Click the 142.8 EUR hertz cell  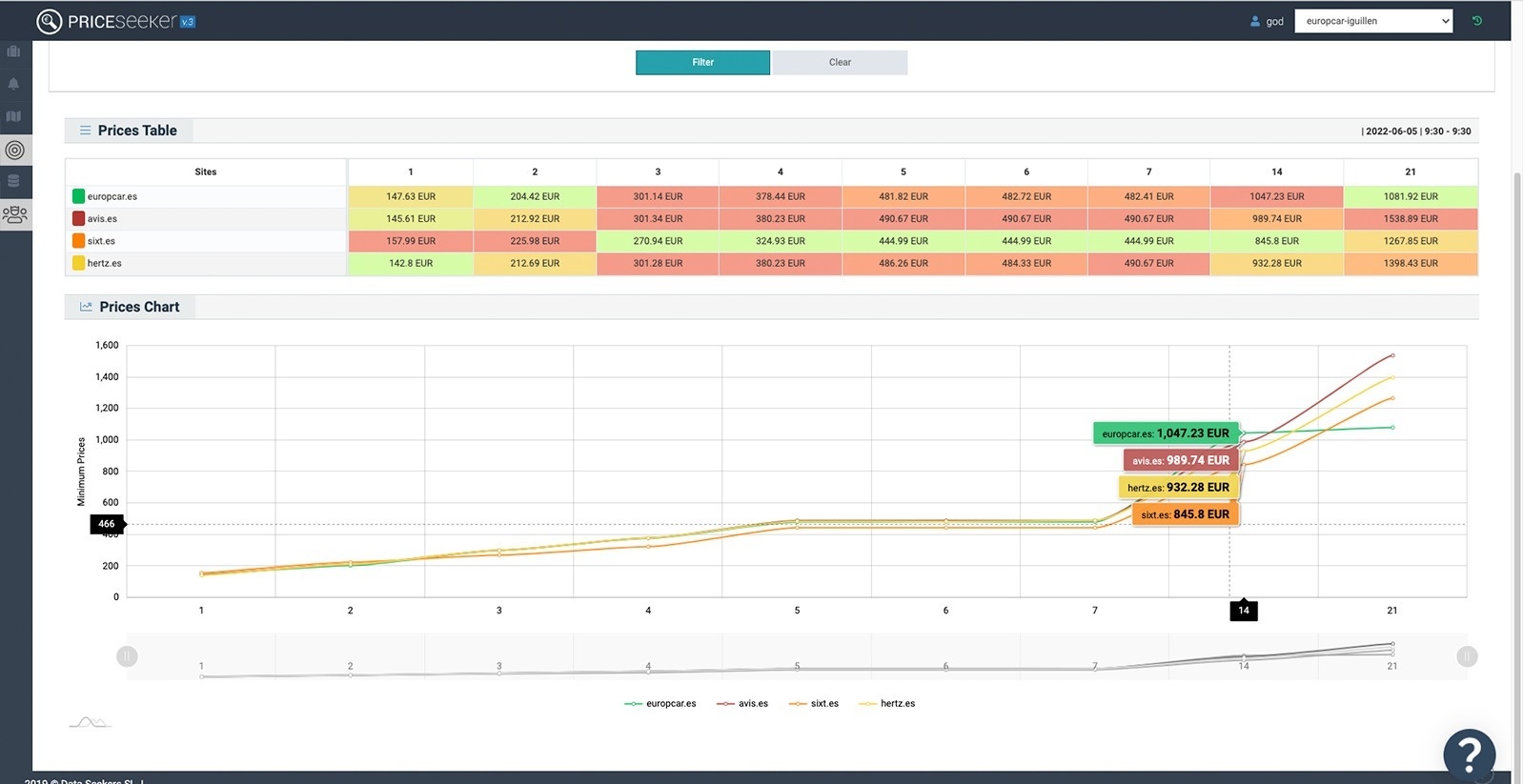tap(411, 263)
